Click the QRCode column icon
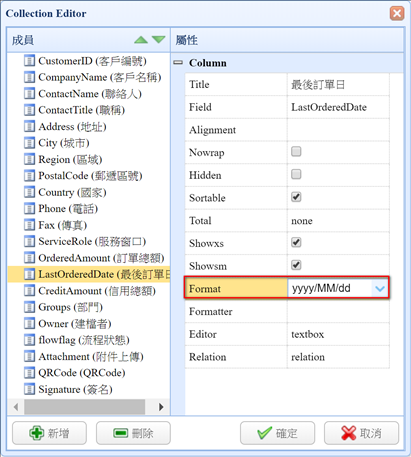The height and width of the screenshot is (457, 411). (x=29, y=372)
